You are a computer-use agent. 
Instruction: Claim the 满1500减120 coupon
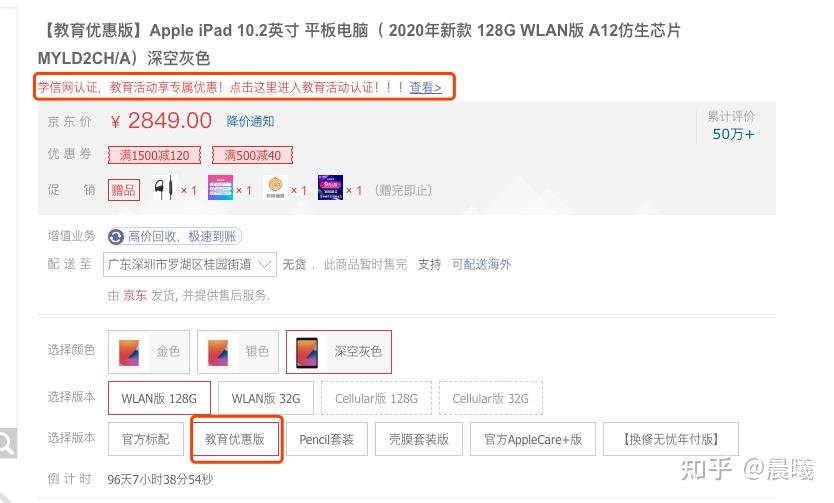(154, 155)
